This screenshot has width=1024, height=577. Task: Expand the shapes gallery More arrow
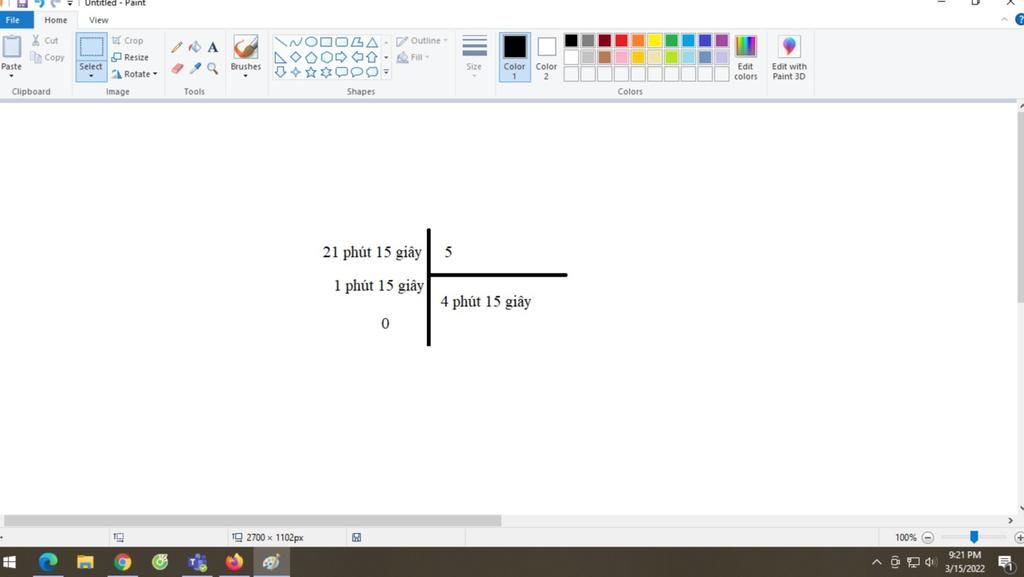coord(386,72)
